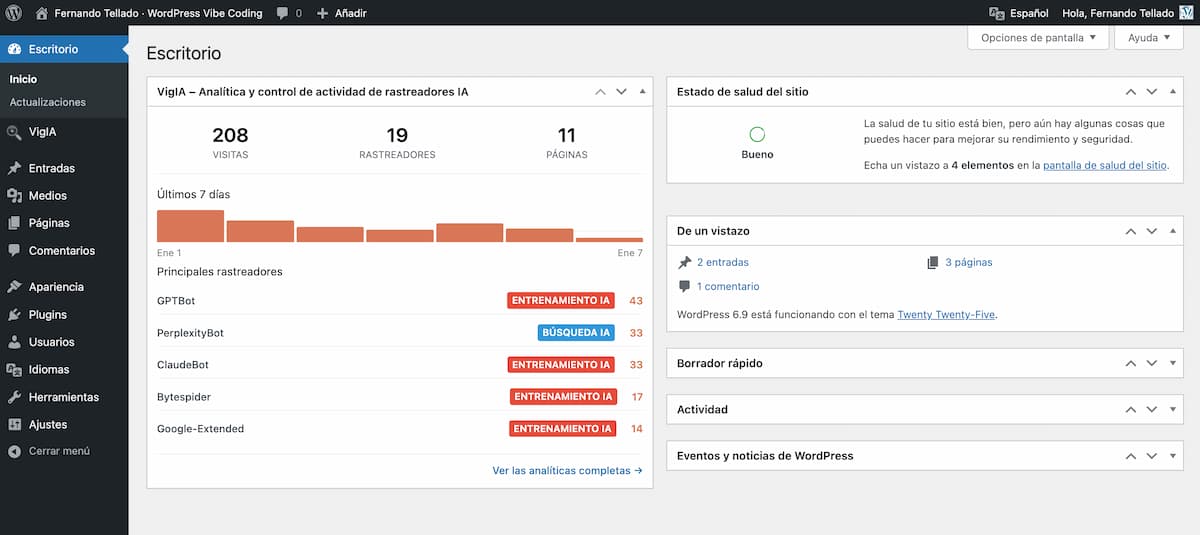1200x535 pixels.
Task: Toggle the De un vistazo panel
Action: [1172, 231]
